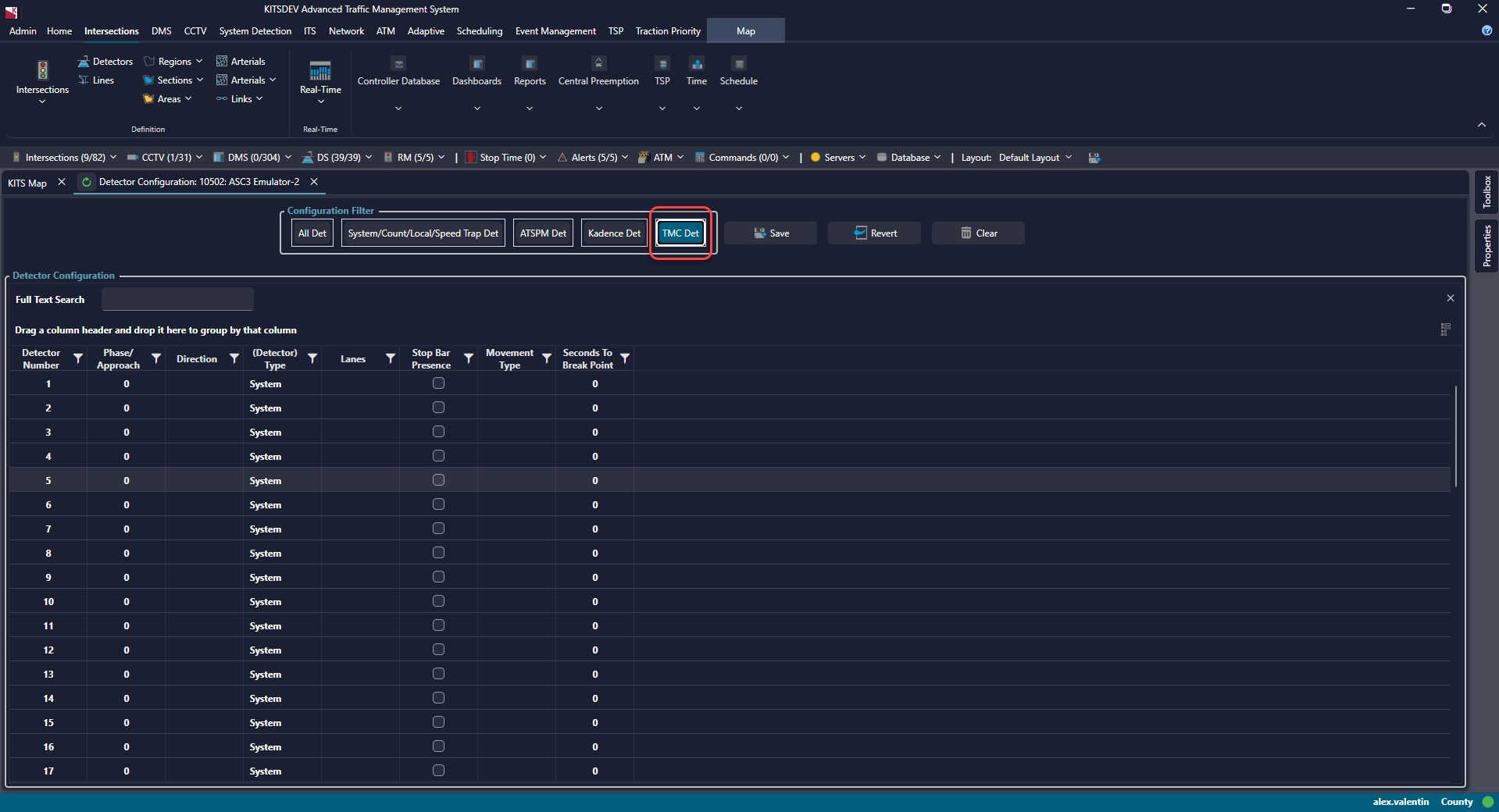Open the Real-Time ribbon icon
Screen dimensions: 1499x812
click(x=320, y=71)
